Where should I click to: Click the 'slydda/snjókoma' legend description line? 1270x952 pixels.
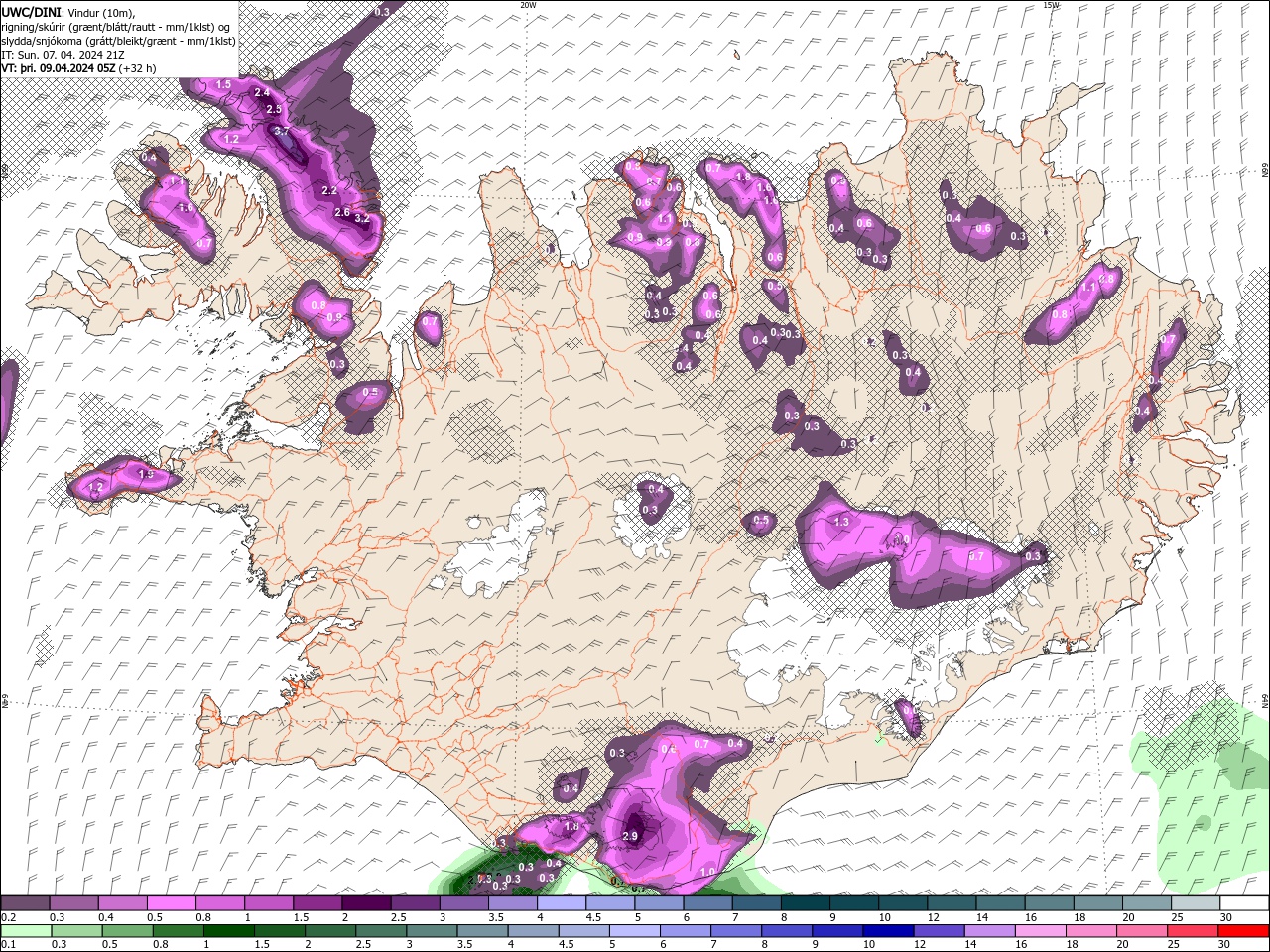[118, 41]
